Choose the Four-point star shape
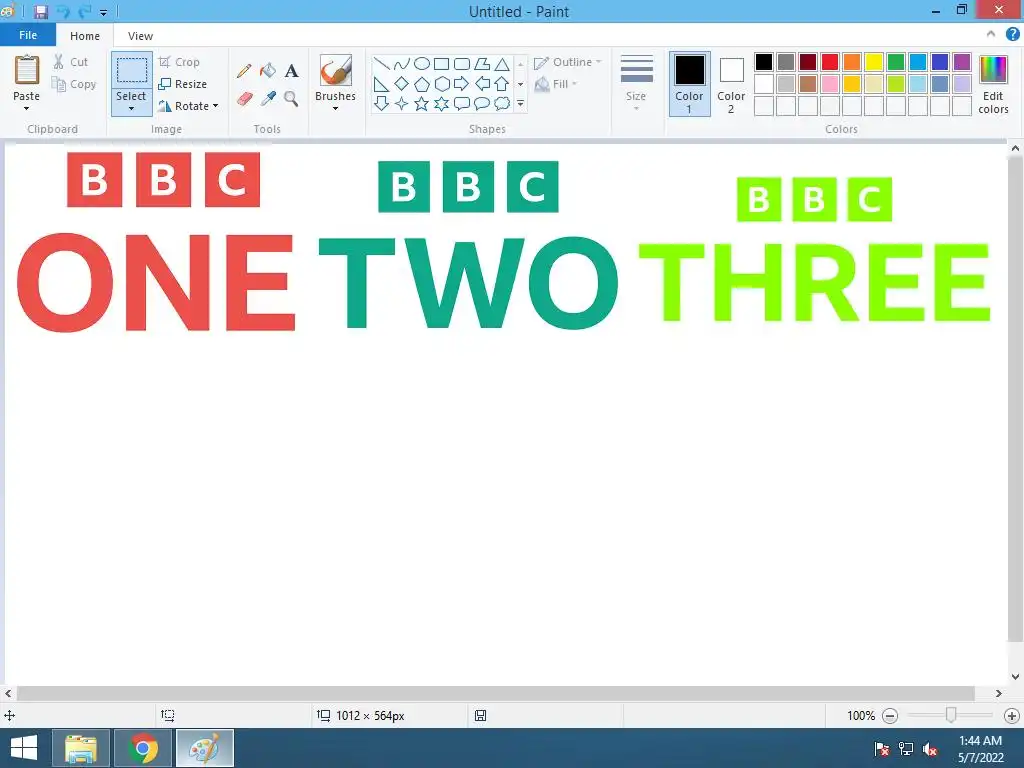This screenshot has height=768, width=1024. point(402,103)
